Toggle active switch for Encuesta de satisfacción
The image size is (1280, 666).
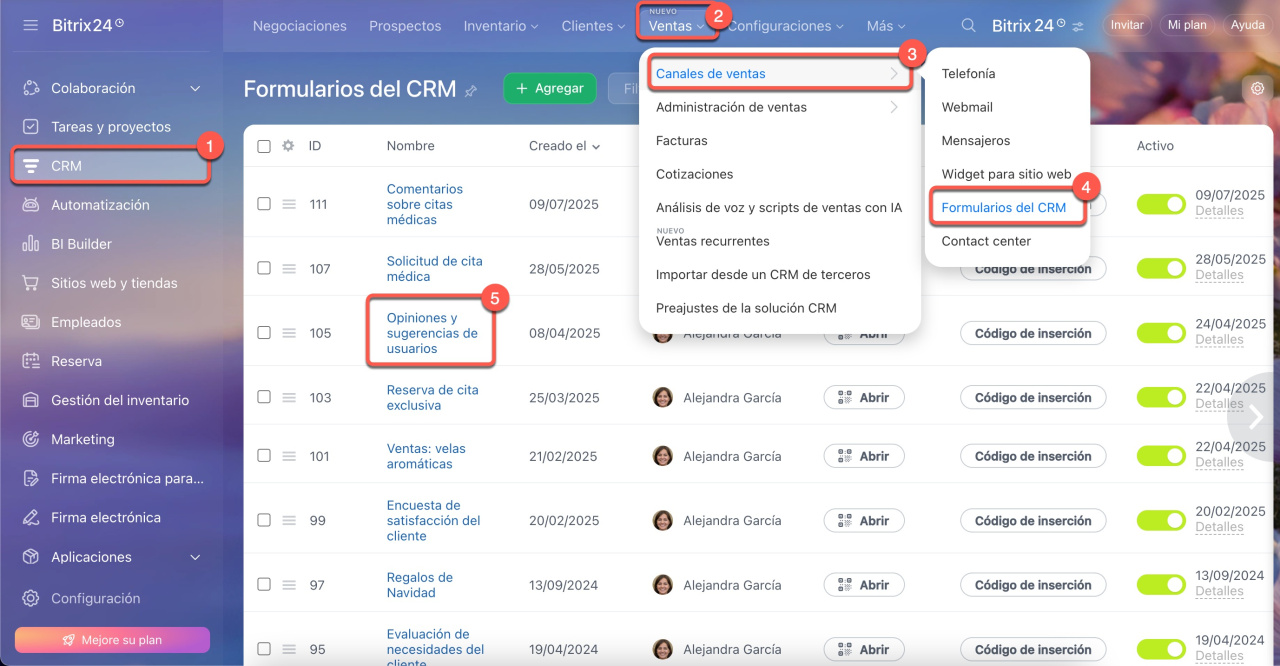pyautogui.click(x=1161, y=520)
